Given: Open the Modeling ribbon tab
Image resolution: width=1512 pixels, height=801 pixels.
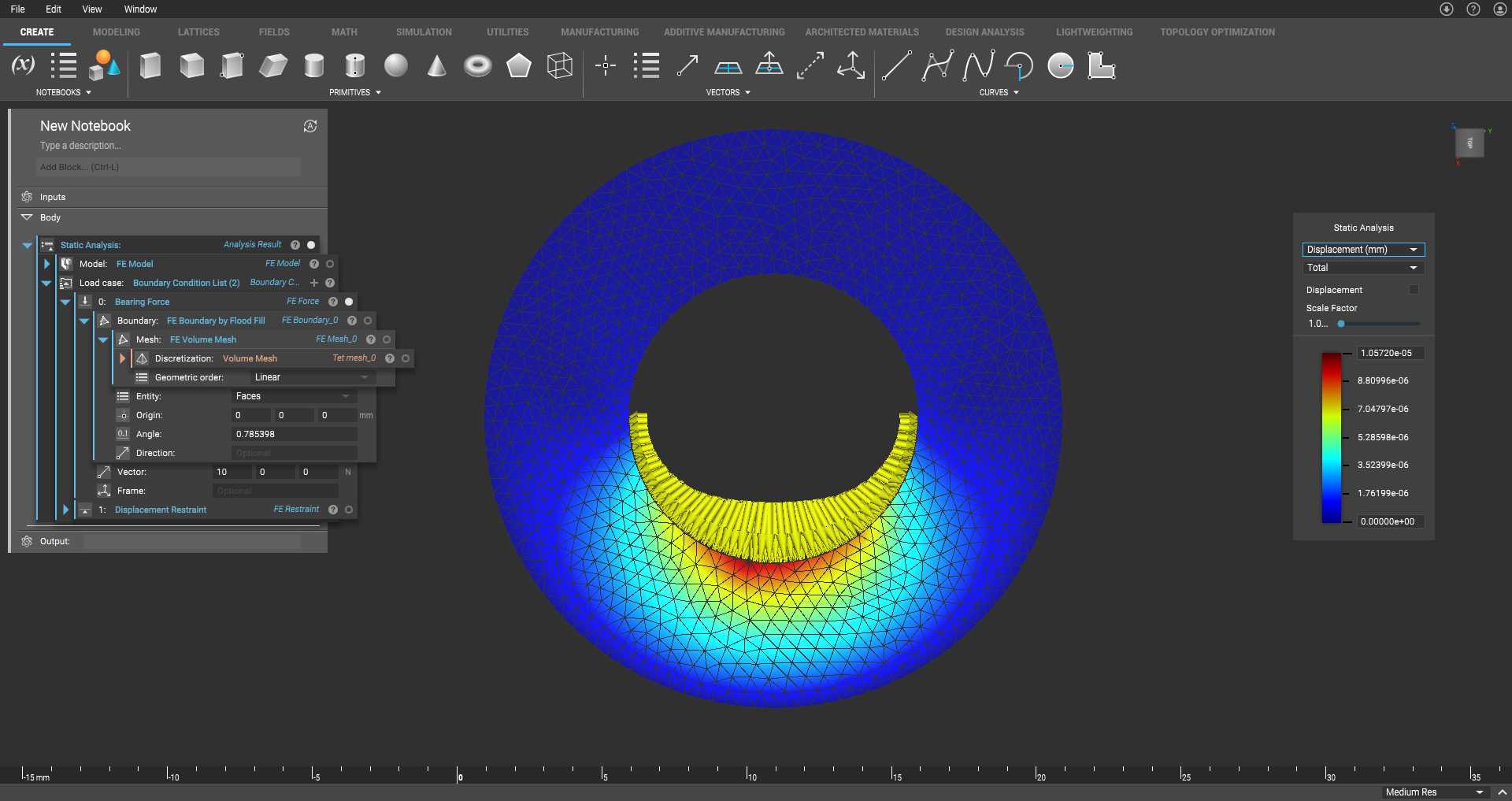Looking at the screenshot, I should click(117, 32).
